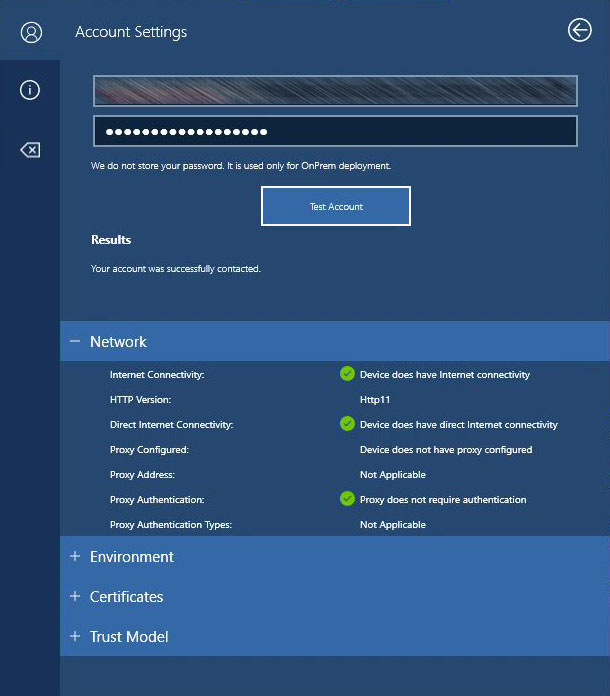Select the 'successfully contacted' result message
610x696 pixels.
tap(176, 269)
